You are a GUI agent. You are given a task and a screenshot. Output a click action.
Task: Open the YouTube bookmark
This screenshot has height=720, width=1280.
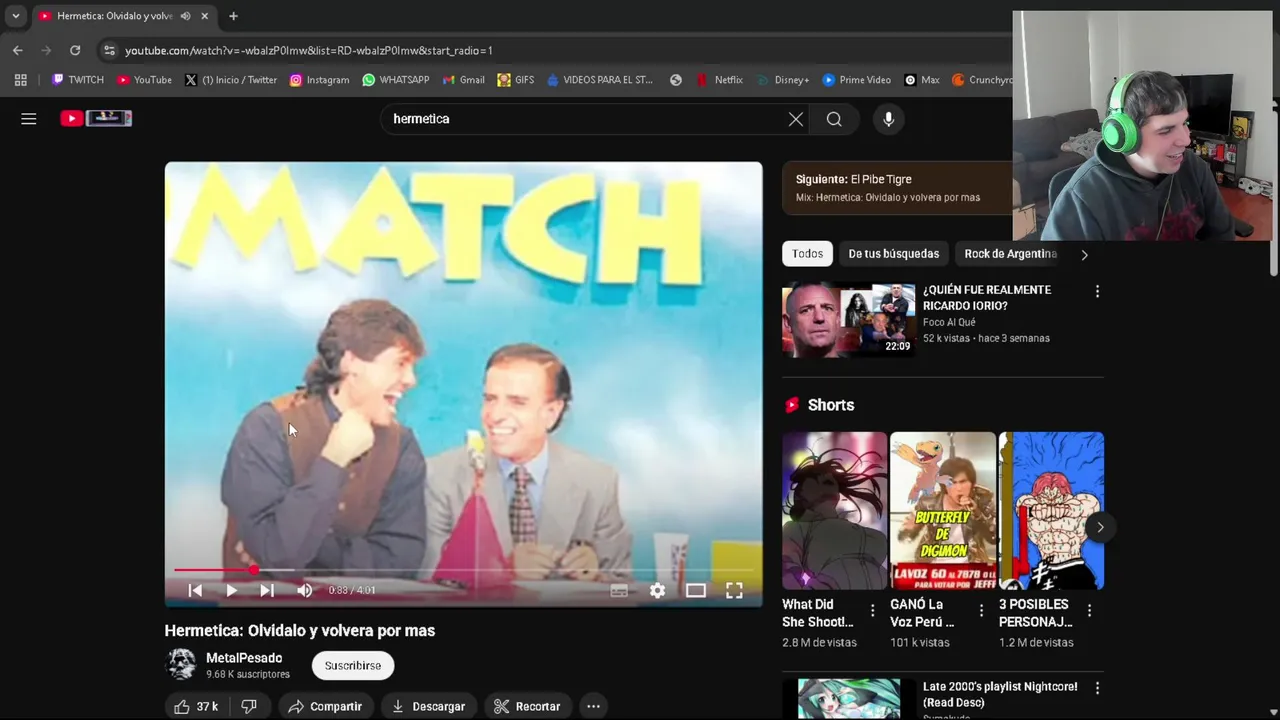144,80
